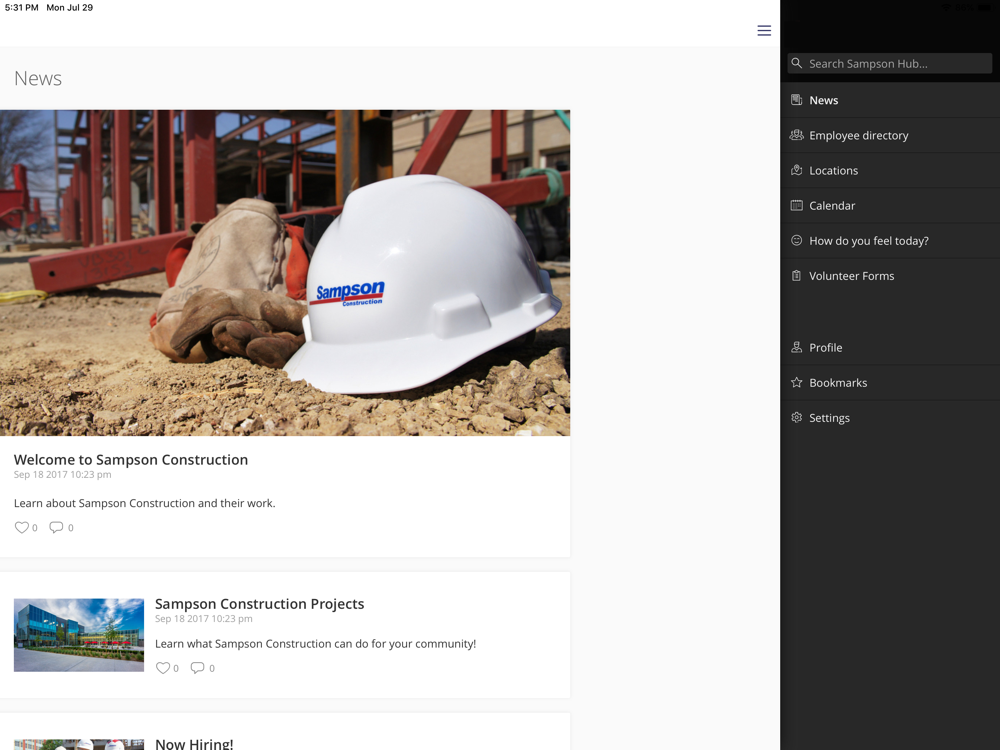This screenshot has height=750, width=1000.
Task: Open comments on Welcome to Sampson Construction
Action: [57, 527]
